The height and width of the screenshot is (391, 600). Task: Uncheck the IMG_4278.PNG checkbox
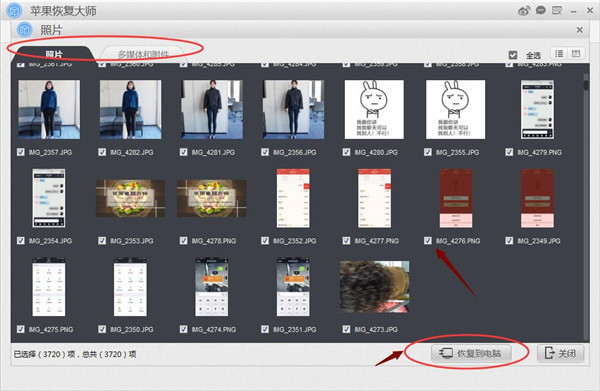(x=183, y=241)
